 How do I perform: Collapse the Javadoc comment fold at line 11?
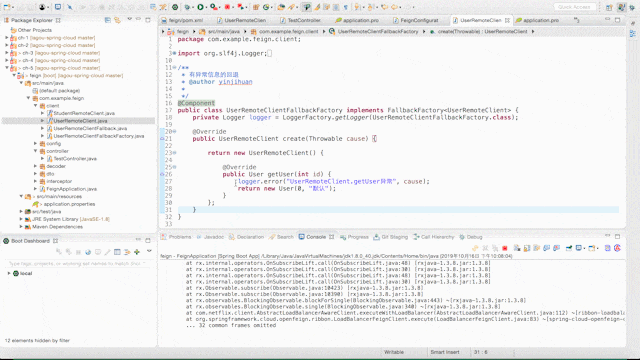pyautogui.click(x=174, y=67)
